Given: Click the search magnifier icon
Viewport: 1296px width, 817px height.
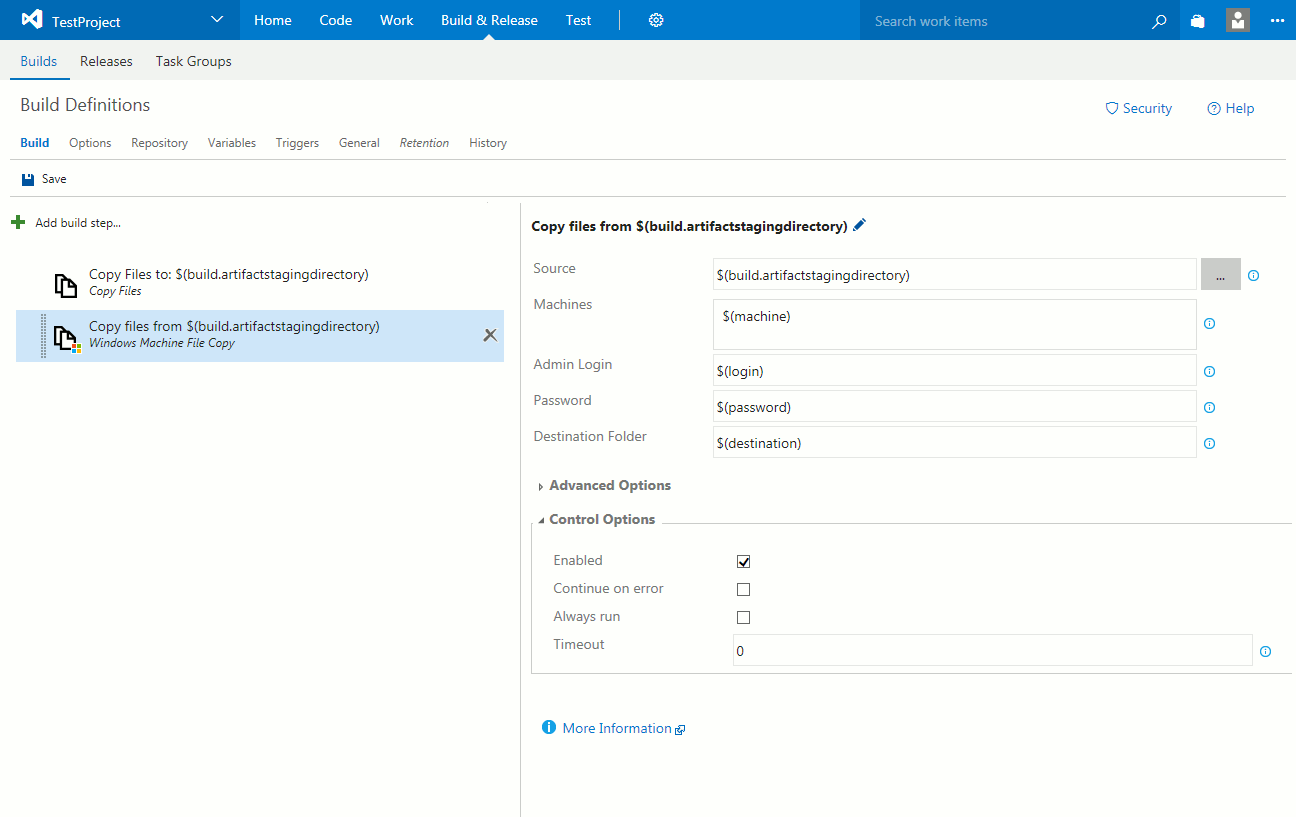Looking at the screenshot, I should coord(1159,21).
